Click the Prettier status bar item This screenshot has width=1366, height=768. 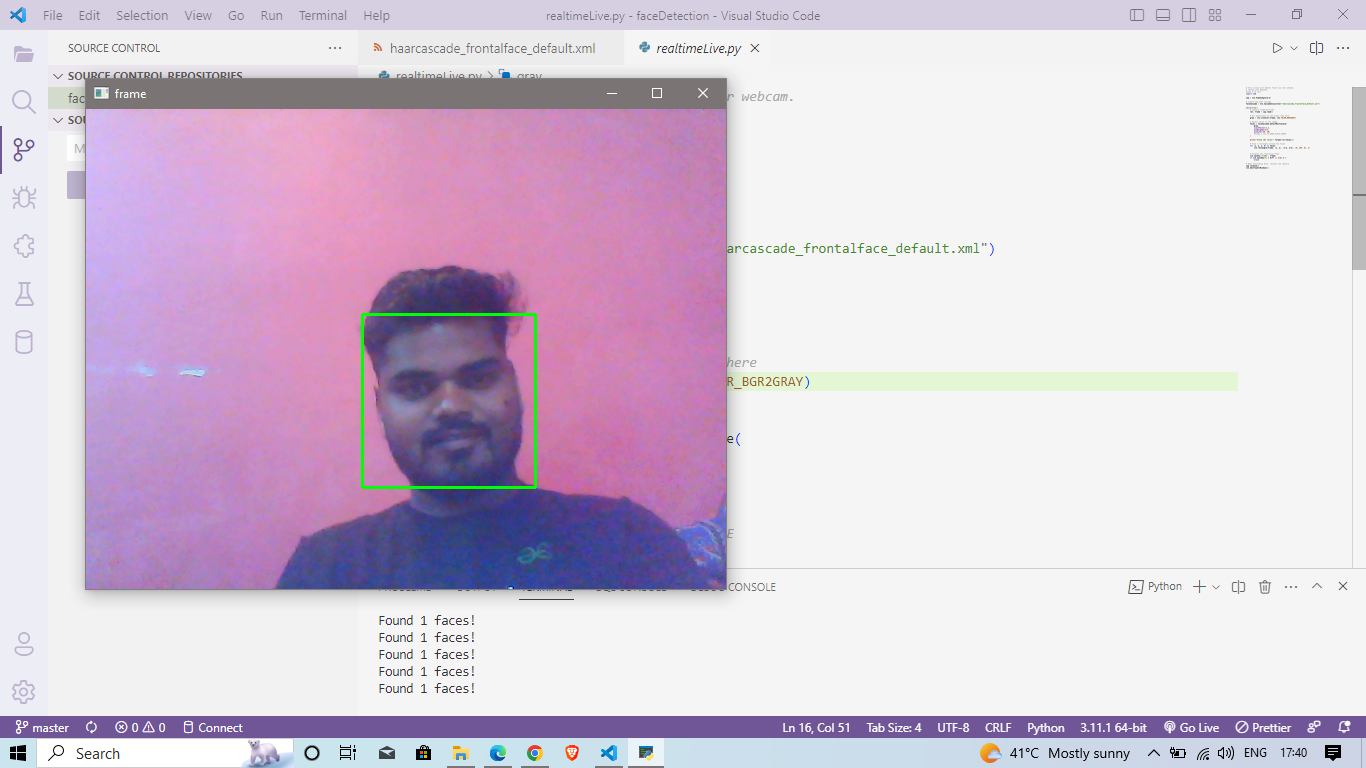coord(1262,727)
